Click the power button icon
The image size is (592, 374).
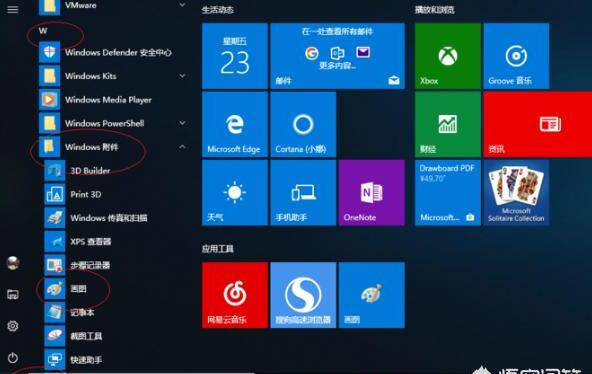(x=12, y=357)
